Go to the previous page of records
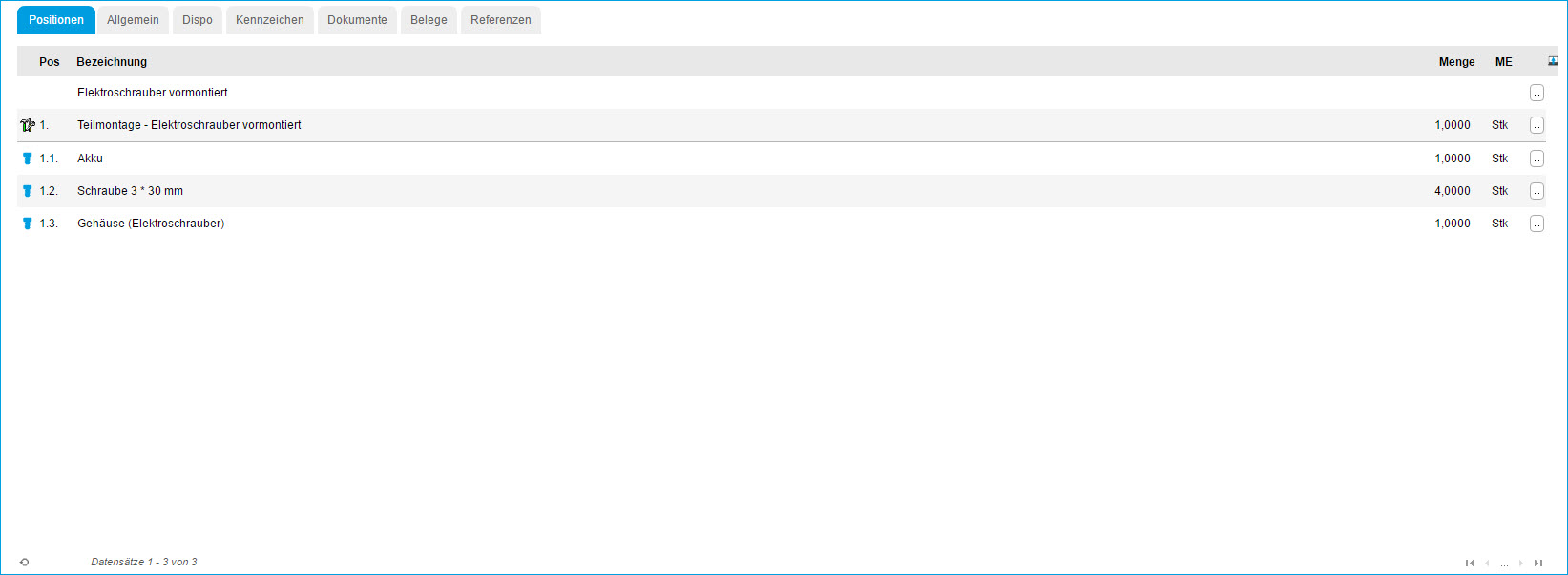 coord(1487,564)
